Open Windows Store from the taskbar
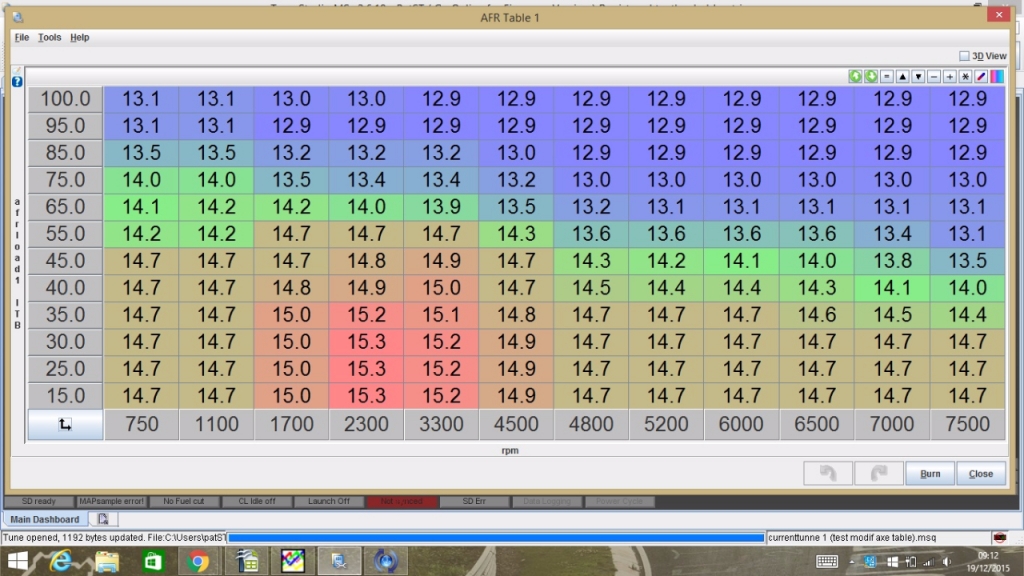 coord(153,562)
